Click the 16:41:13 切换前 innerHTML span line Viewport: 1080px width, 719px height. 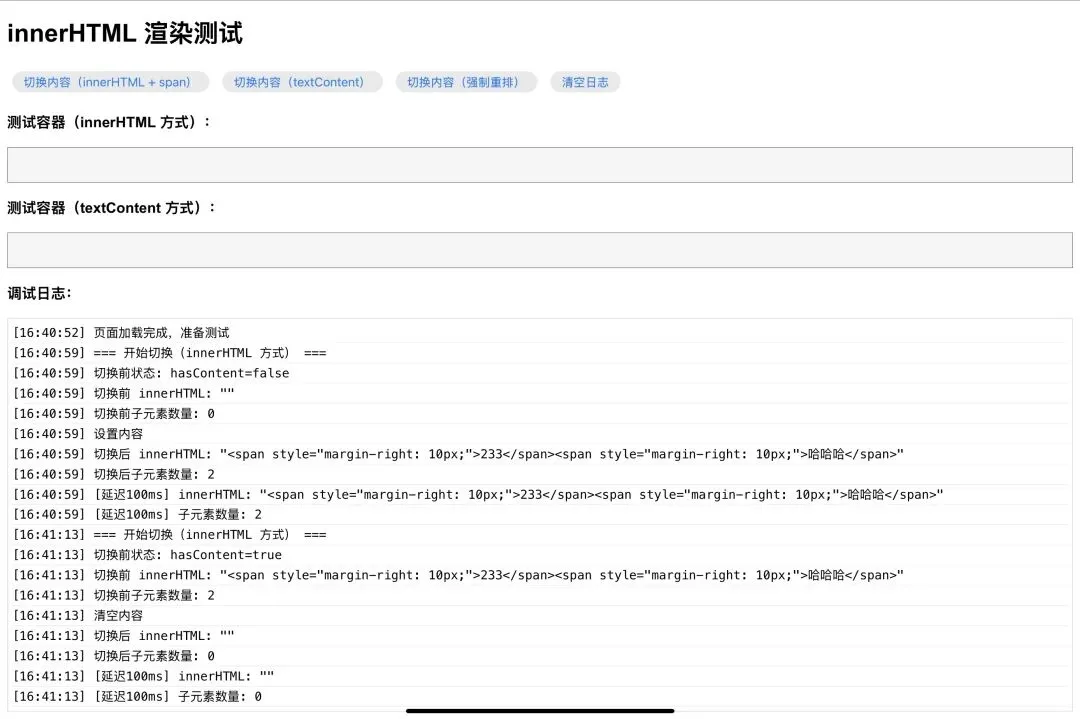[540, 575]
